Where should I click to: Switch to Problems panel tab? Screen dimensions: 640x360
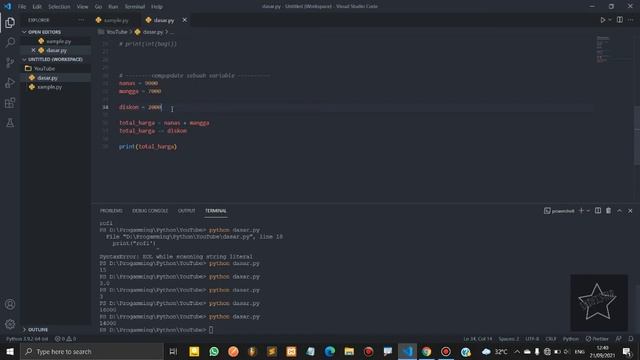point(111,211)
